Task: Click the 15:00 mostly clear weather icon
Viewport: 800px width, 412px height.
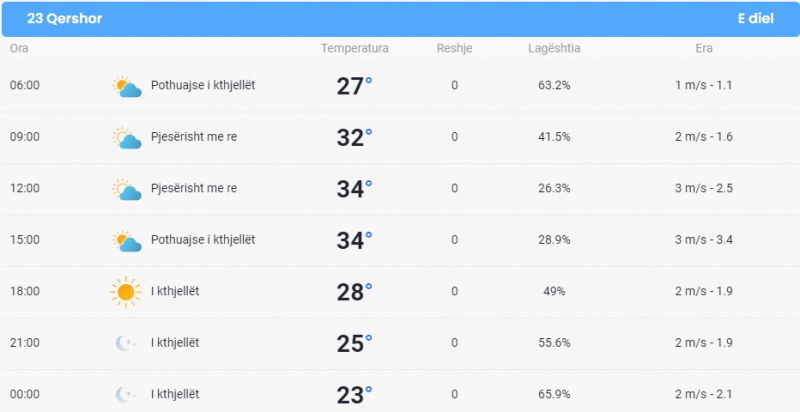Action: (x=127, y=241)
